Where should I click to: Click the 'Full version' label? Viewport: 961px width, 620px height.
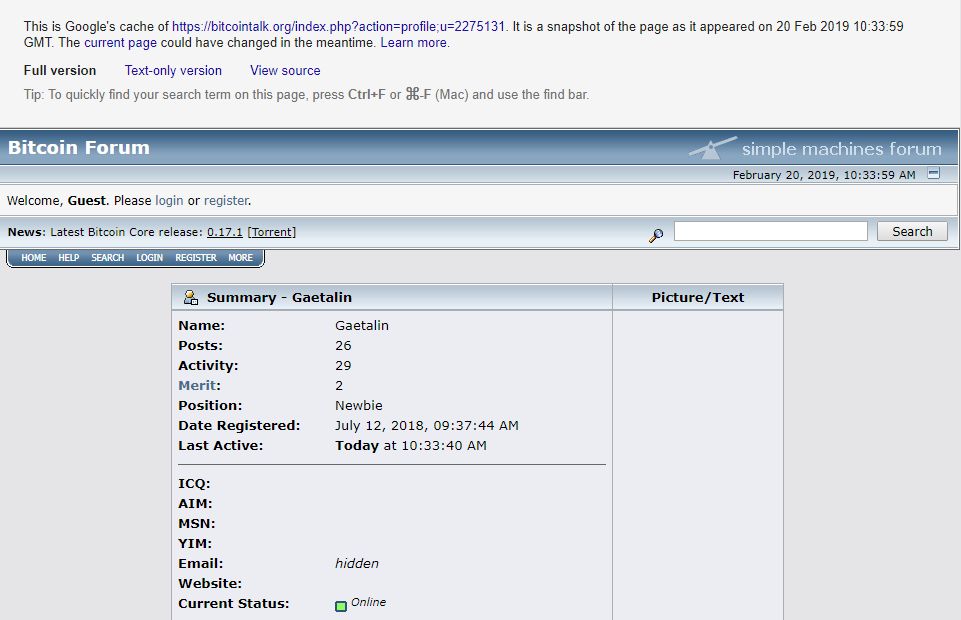coord(60,70)
